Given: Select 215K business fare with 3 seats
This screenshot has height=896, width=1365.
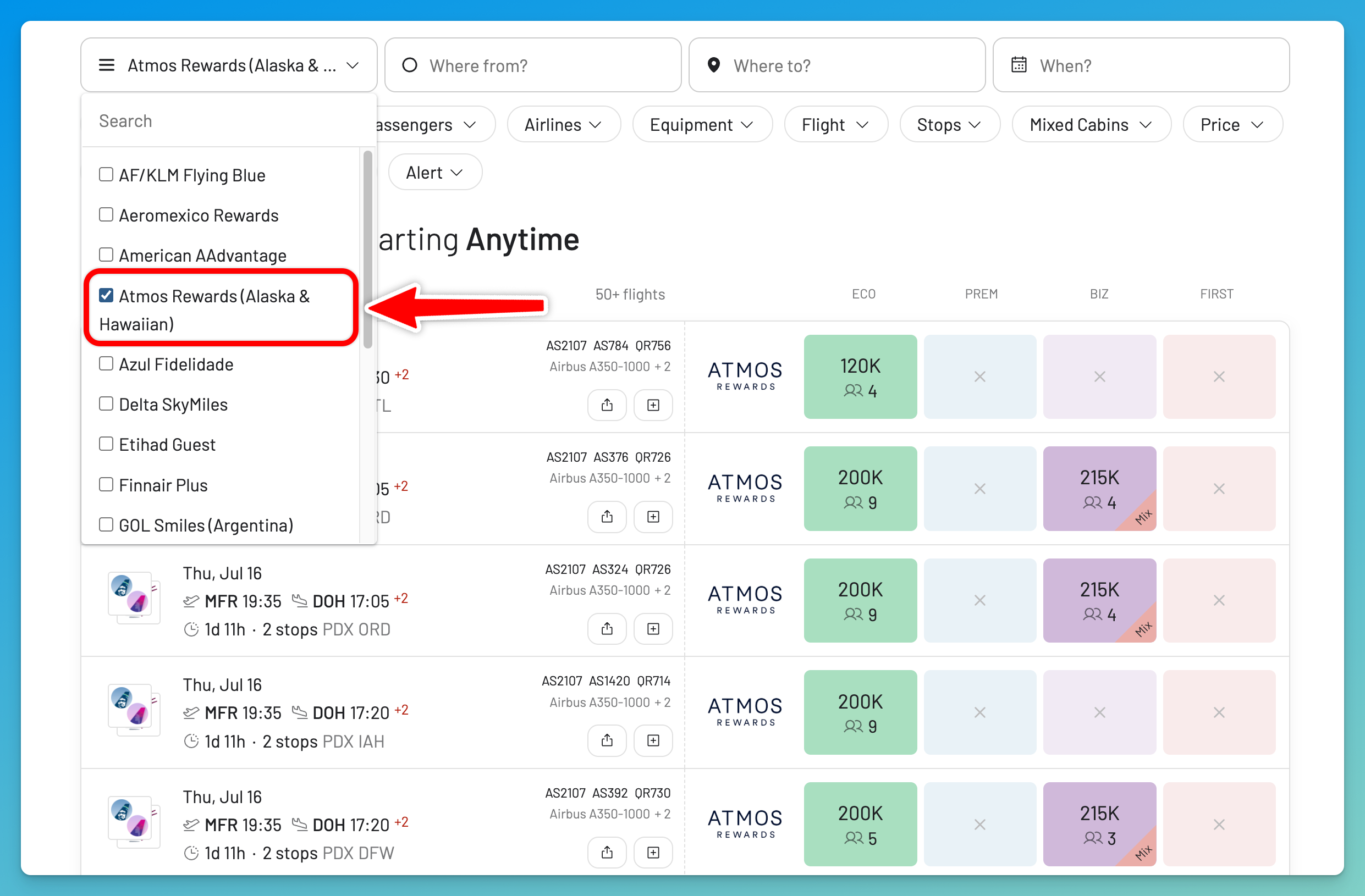Looking at the screenshot, I should (1099, 824).
